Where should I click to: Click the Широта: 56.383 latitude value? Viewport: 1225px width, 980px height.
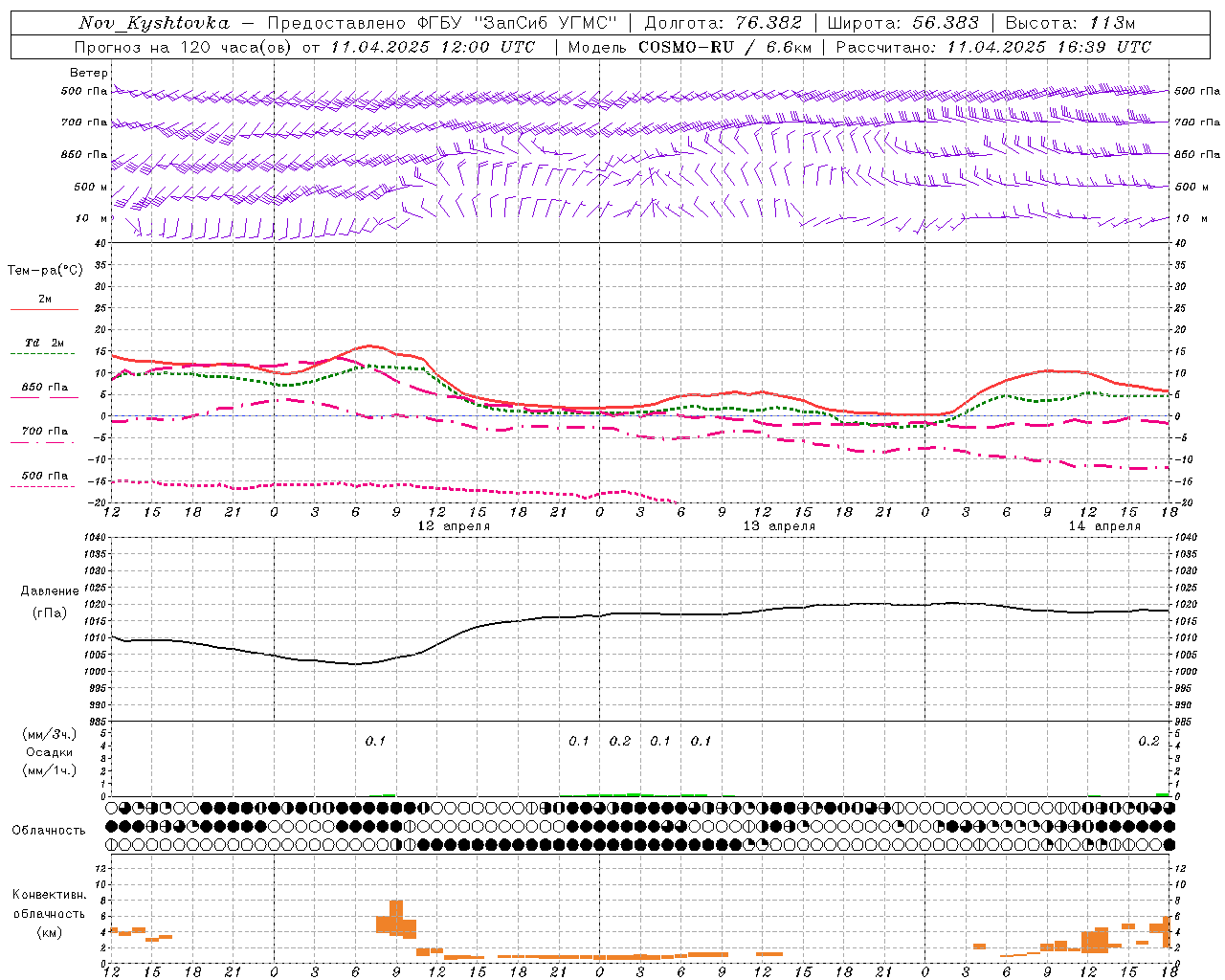pyautogui.click(x=902, y=23)
